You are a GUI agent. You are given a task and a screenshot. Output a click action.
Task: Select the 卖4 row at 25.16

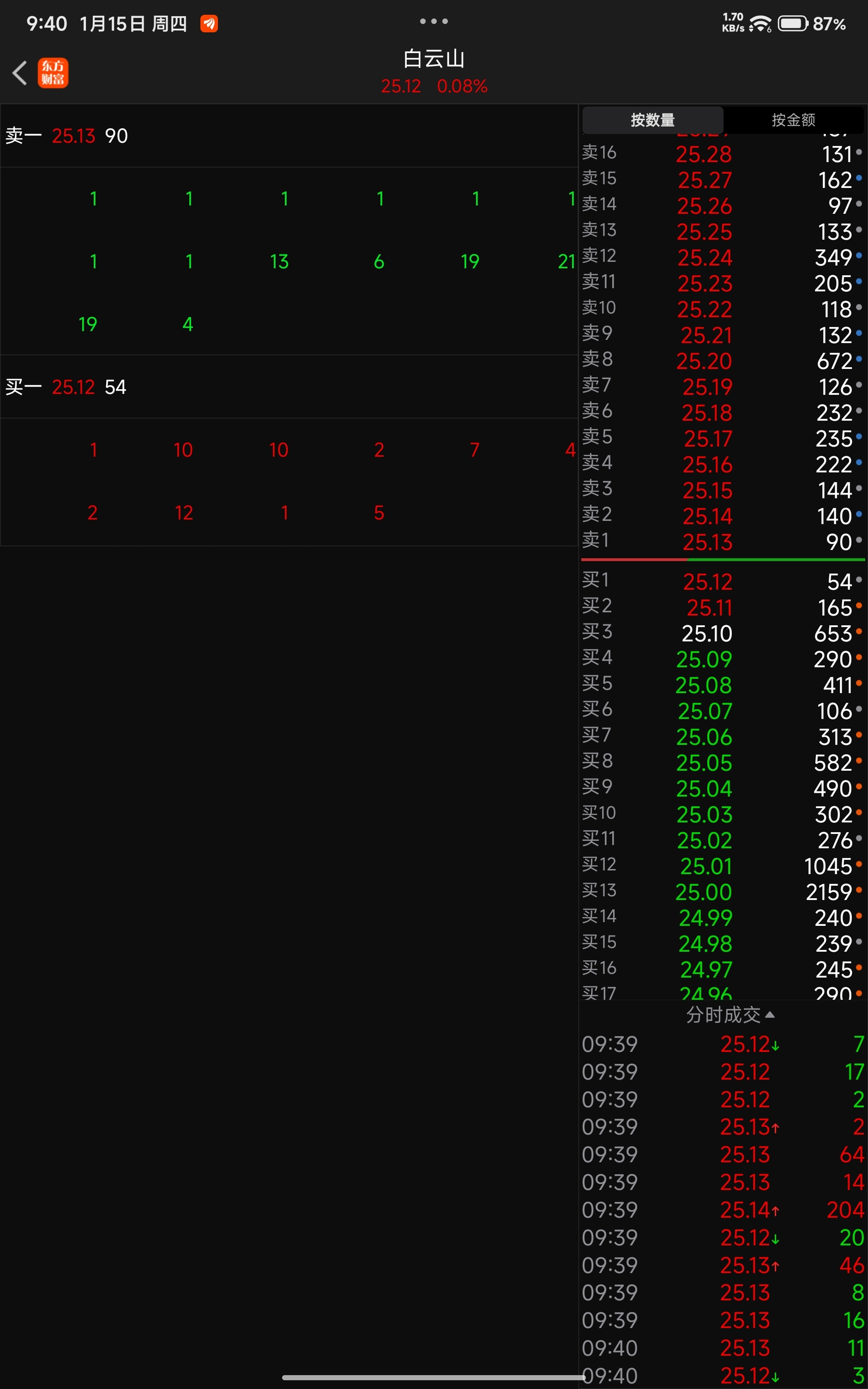(723, 464)
